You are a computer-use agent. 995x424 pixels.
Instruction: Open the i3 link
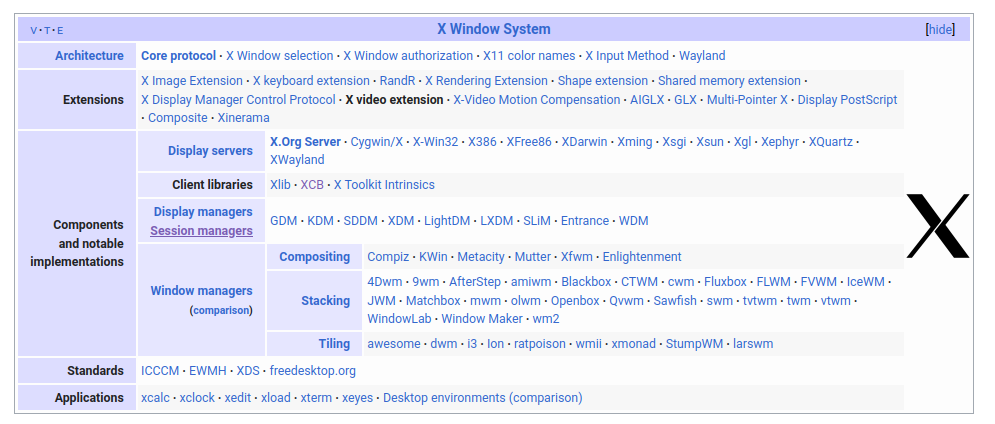coord(472,344)
